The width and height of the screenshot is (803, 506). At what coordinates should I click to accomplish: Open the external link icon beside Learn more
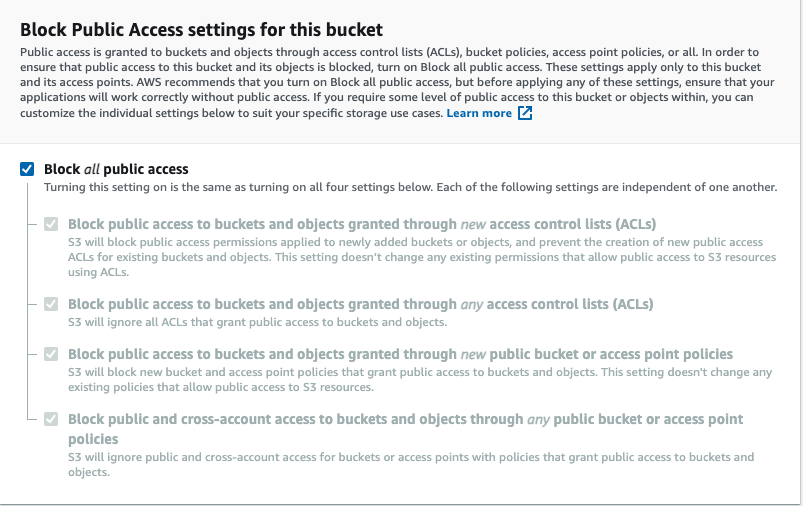point(525,114)
